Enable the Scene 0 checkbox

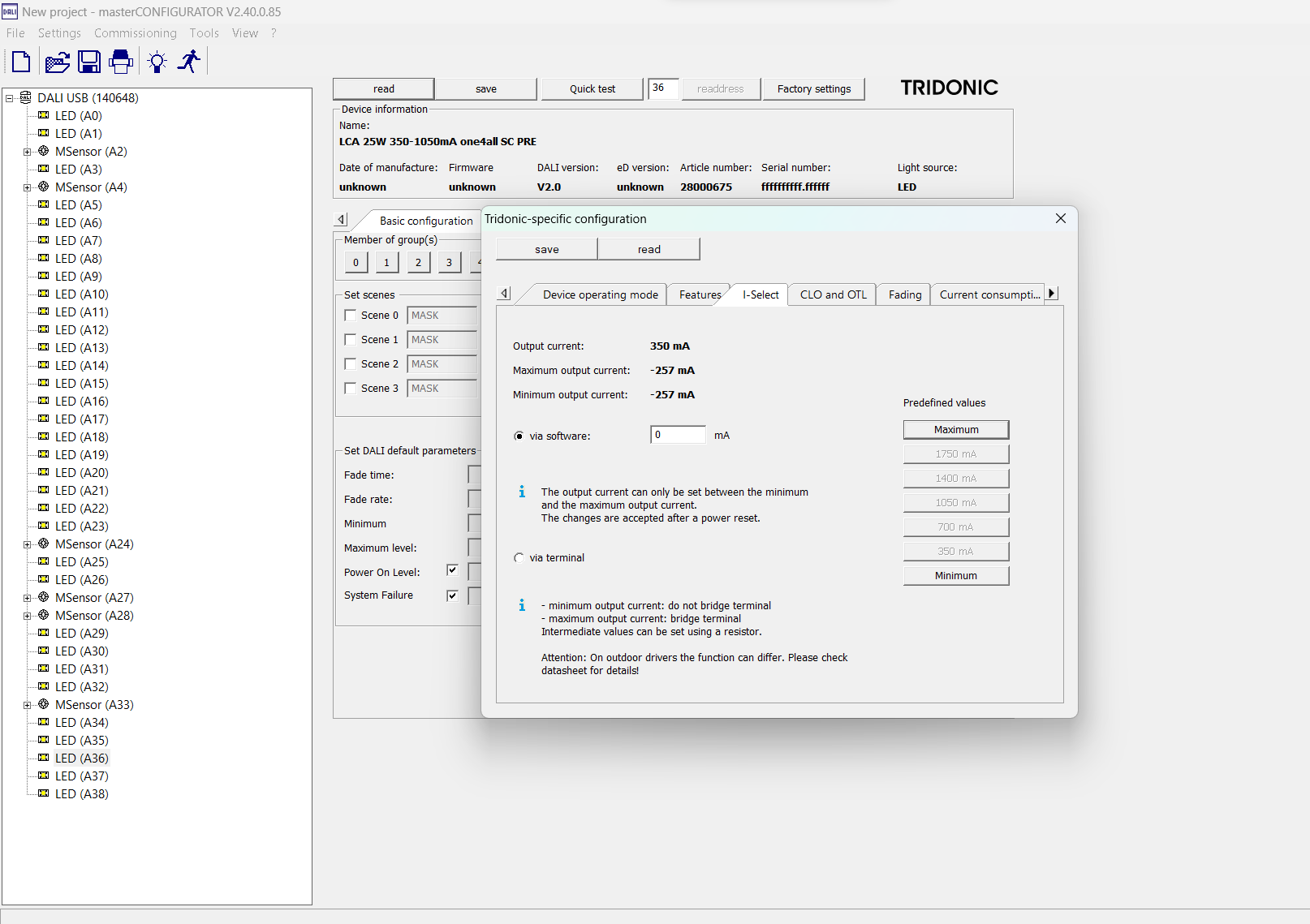coord(351,316)
